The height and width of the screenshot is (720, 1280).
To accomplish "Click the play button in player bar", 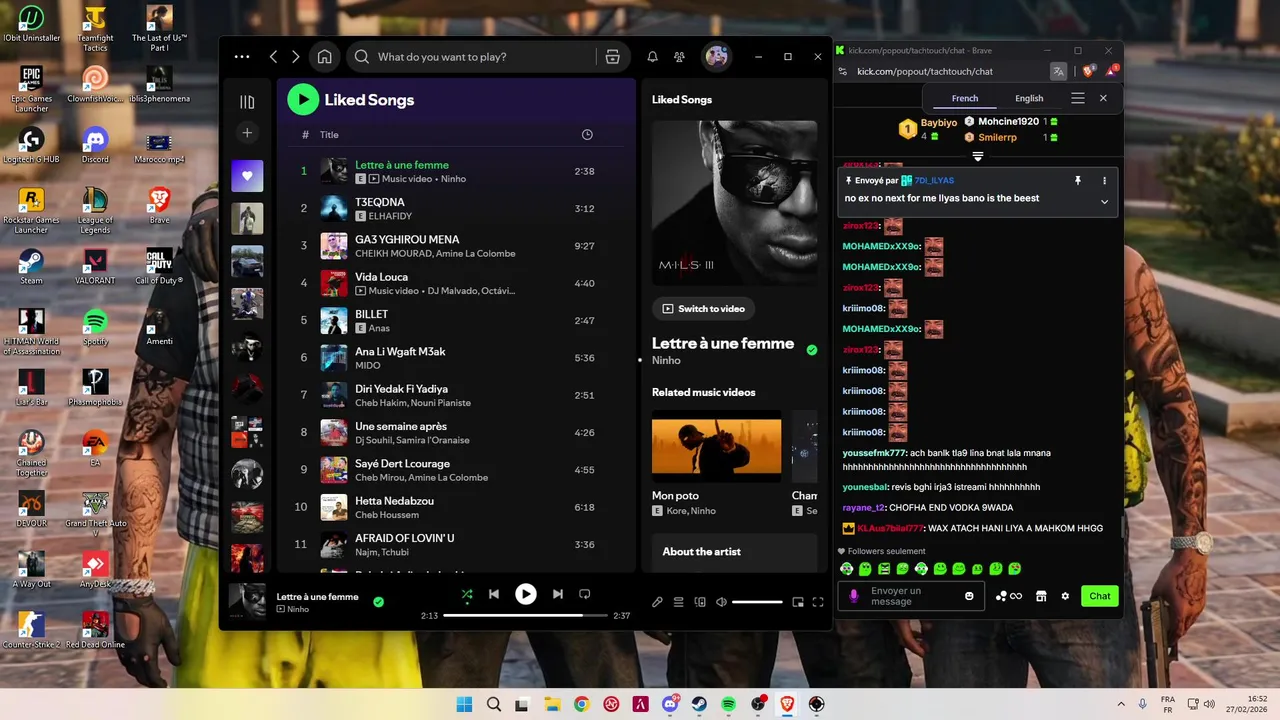I will click(x=526, y=594).
